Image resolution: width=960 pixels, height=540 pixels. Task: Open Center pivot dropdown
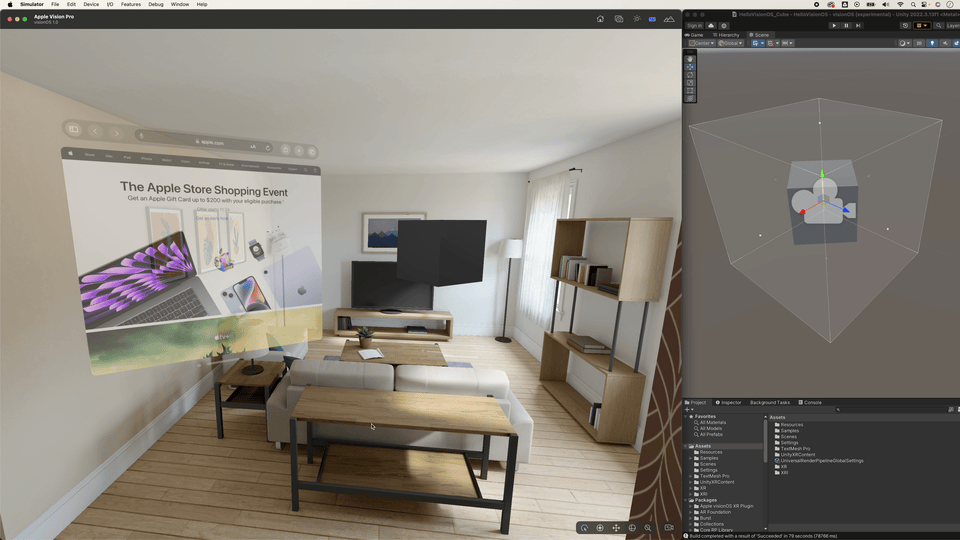coord(702,43)
